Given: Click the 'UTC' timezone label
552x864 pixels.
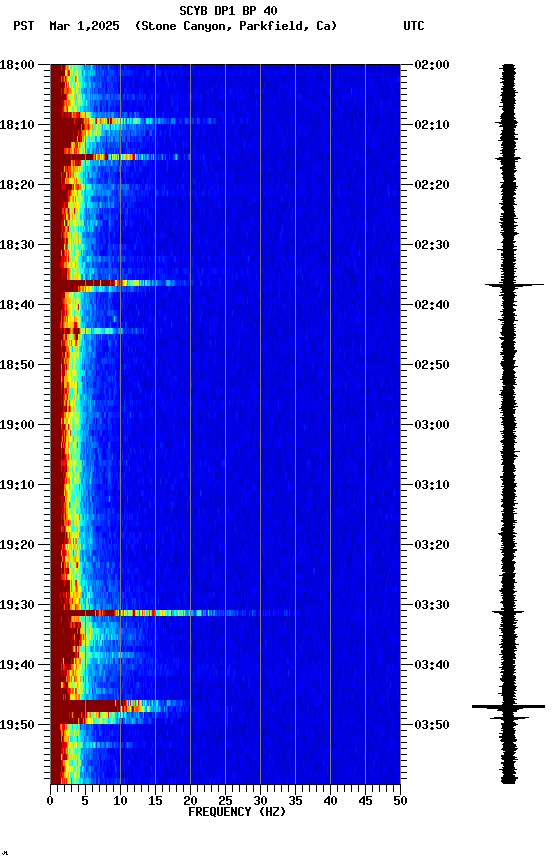Looking at the screenshot, I should tap(414, 26).
